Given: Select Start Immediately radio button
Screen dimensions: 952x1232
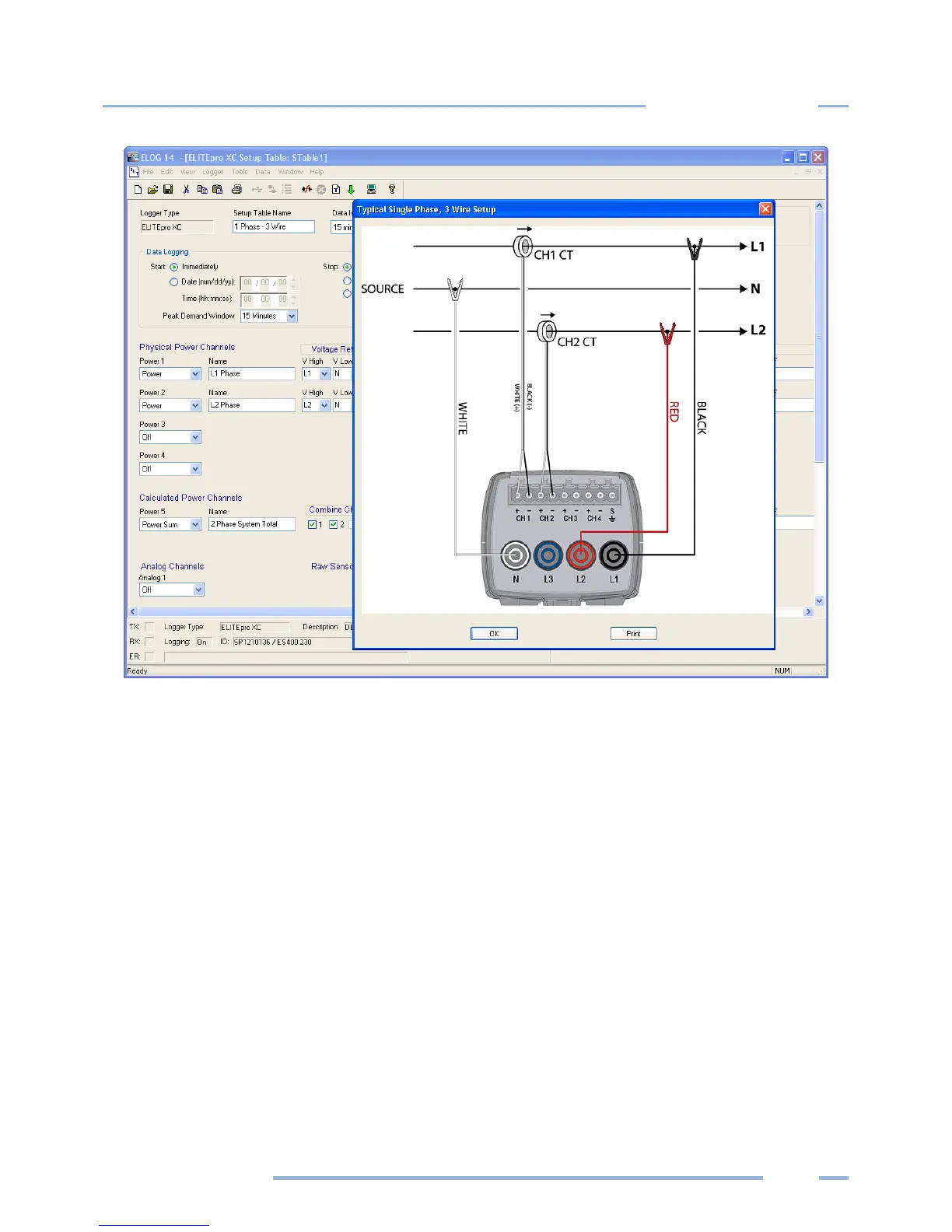Looking at the screenshot, I should coord(174,267).
